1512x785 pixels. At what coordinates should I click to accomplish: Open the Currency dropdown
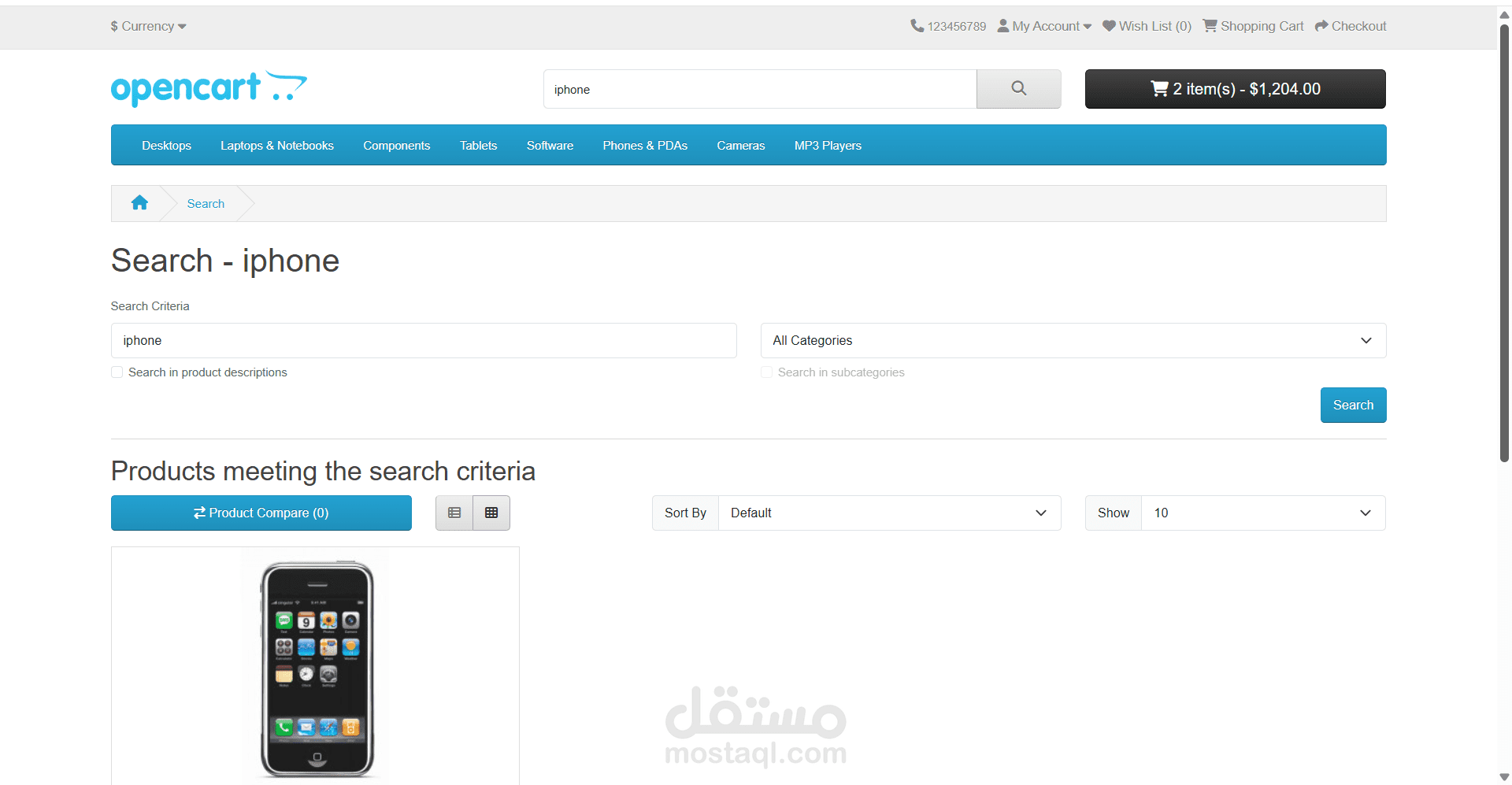coord(148,26)
